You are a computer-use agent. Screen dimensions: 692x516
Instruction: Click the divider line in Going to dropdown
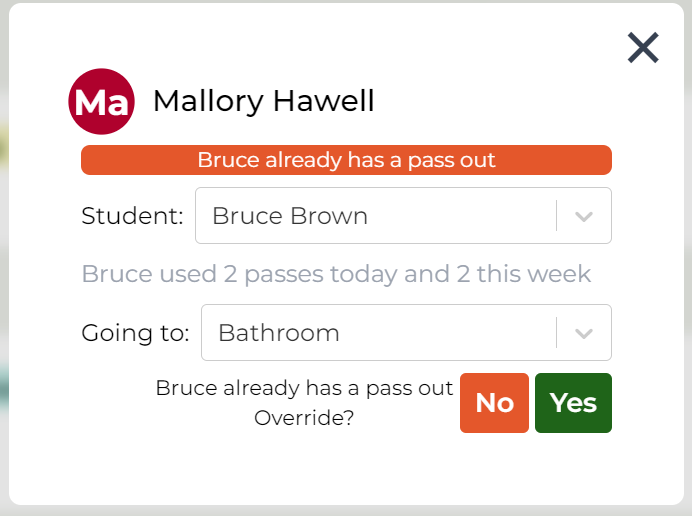(x=557, y=333)
